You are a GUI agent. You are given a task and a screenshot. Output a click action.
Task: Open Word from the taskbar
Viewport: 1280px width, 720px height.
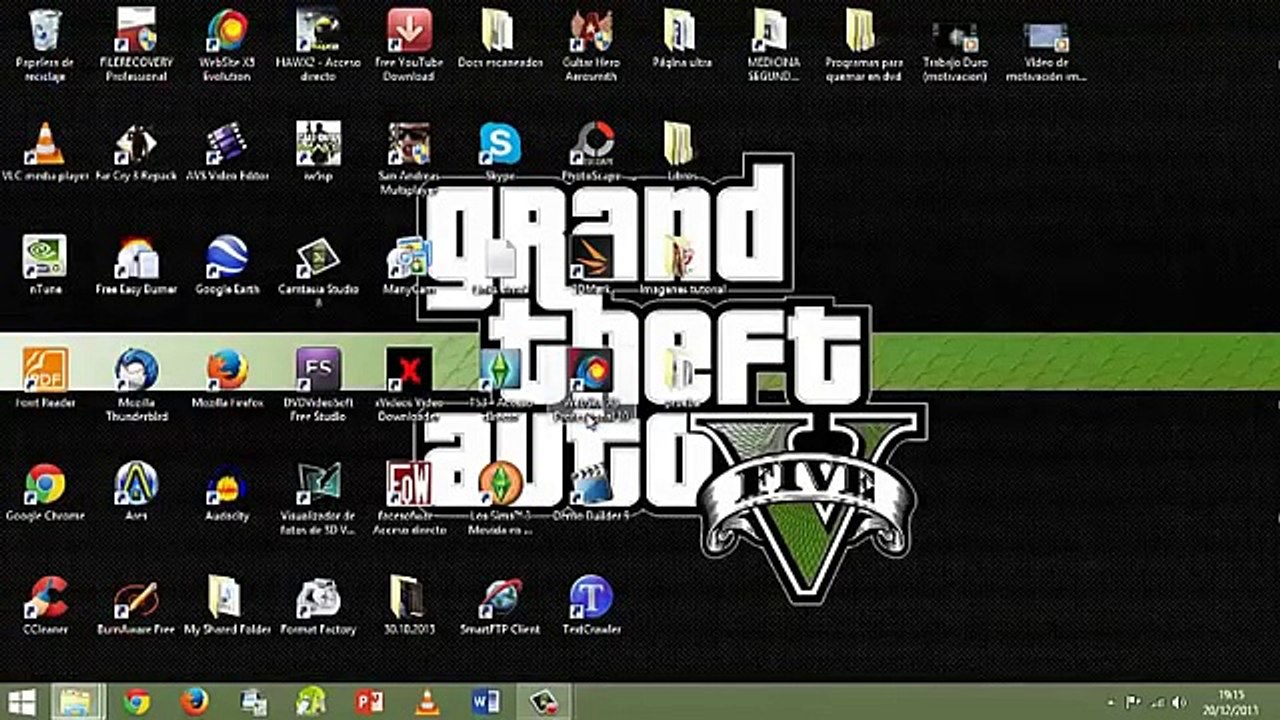click(485, 701)
